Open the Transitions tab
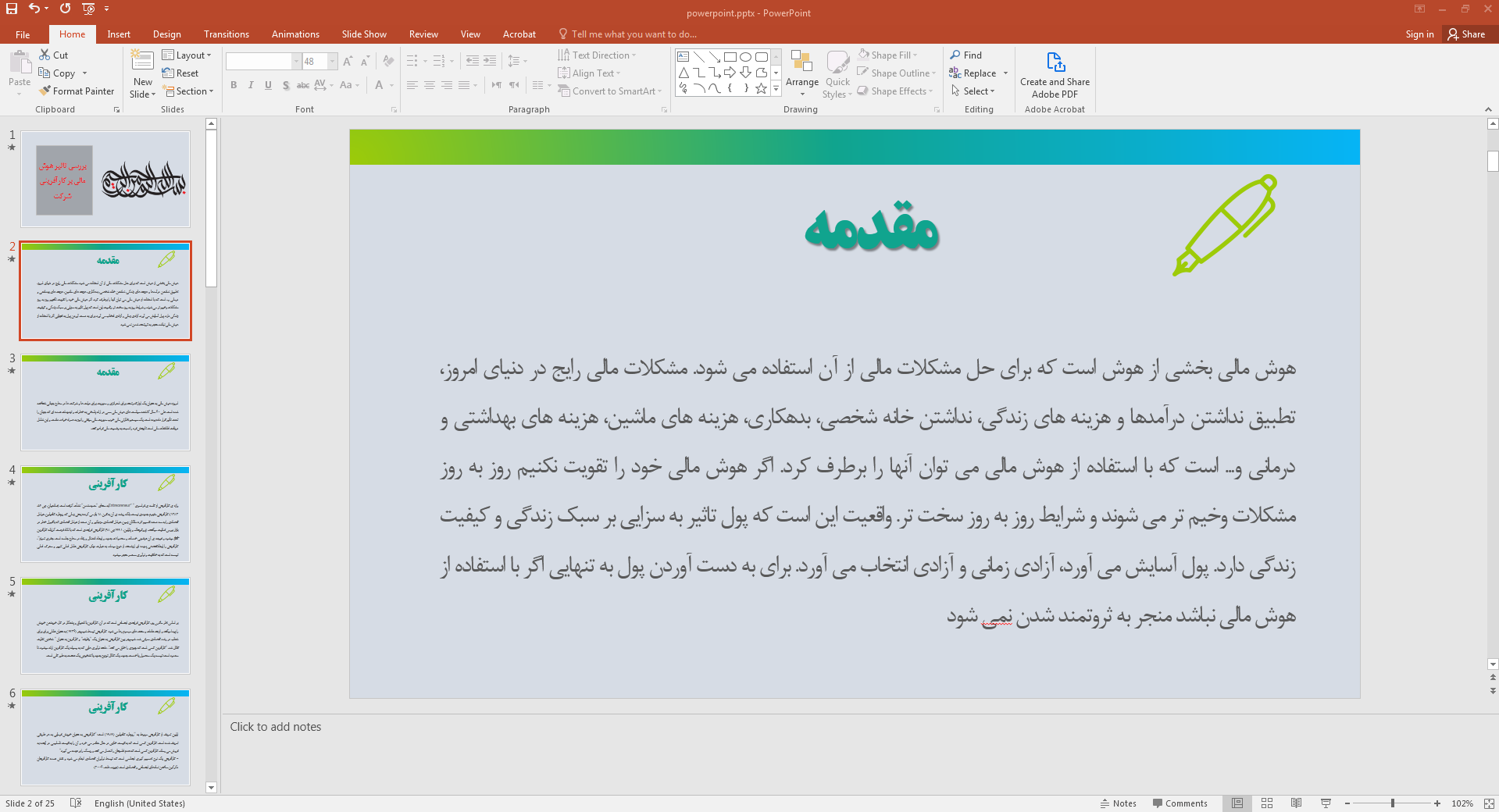Screen dimensions: 1499x812 coord(226,34)
